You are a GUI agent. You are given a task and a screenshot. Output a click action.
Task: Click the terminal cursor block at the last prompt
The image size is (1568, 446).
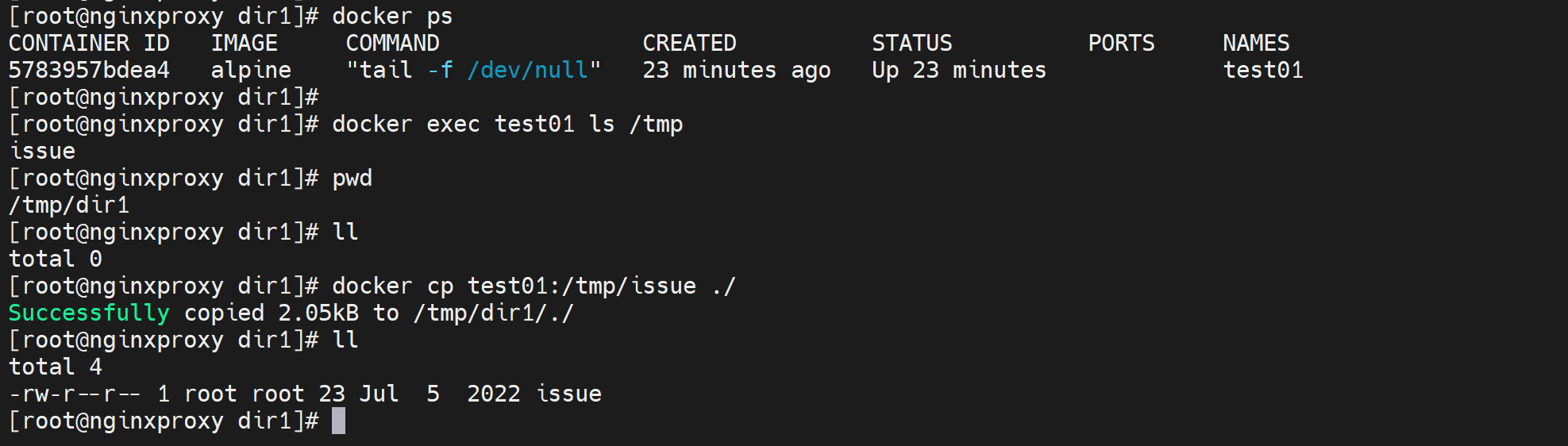(338, 421)
